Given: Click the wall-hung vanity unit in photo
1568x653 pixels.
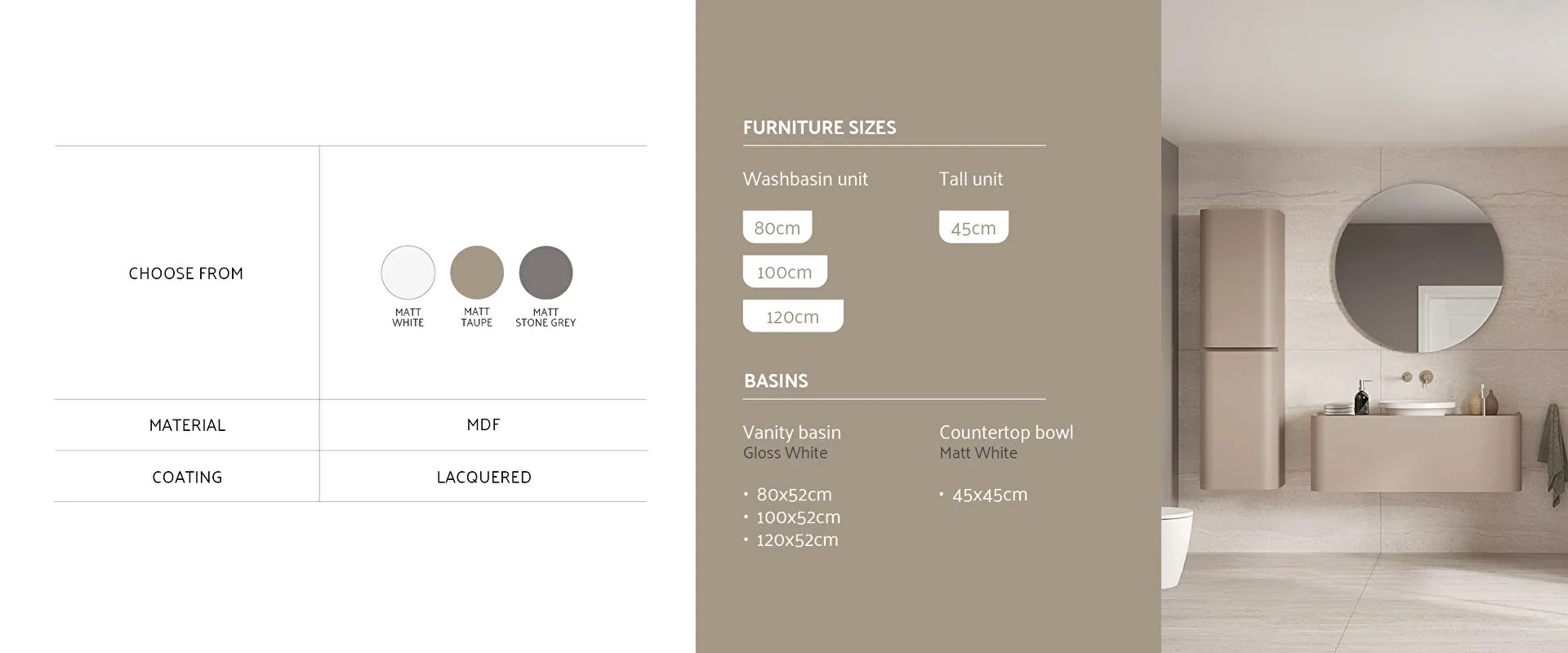Looking at the screenshot, I should click(1416, 451).
